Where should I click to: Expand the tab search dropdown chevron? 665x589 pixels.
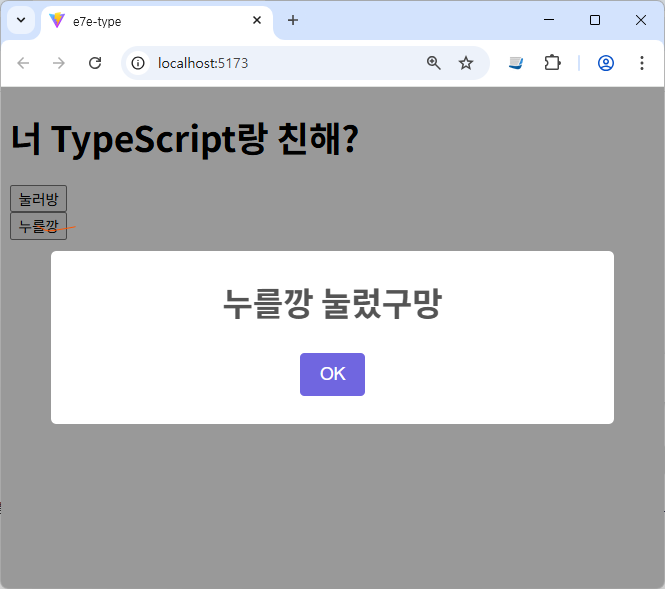pos(21,20)
